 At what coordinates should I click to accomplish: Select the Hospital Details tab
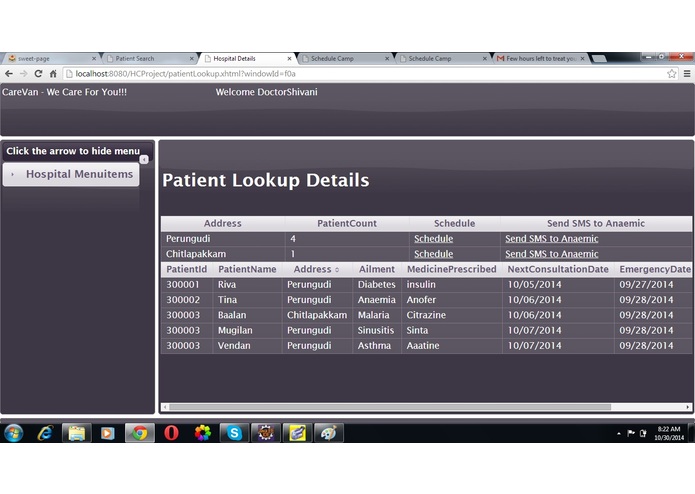point(246,58)
